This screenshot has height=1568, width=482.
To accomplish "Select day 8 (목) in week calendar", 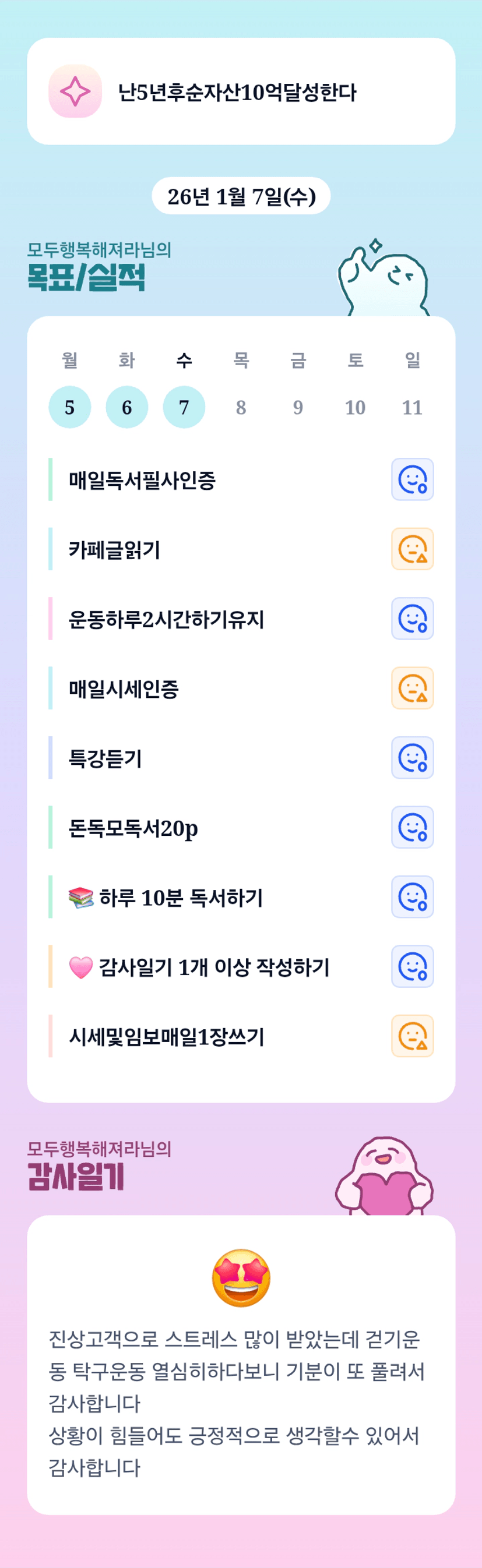I will pos(241,407).
